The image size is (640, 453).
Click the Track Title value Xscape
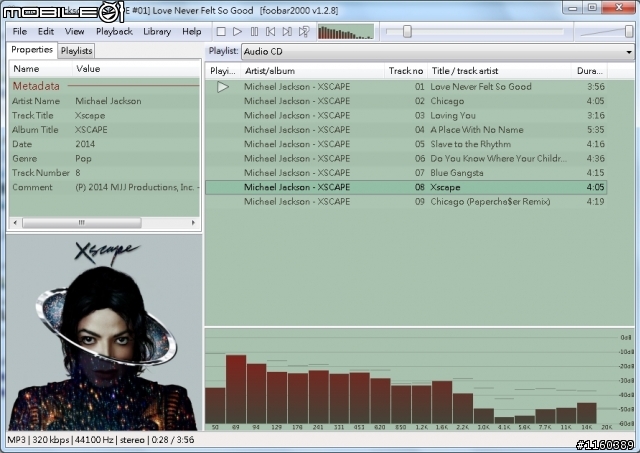[x=90, y=115]
